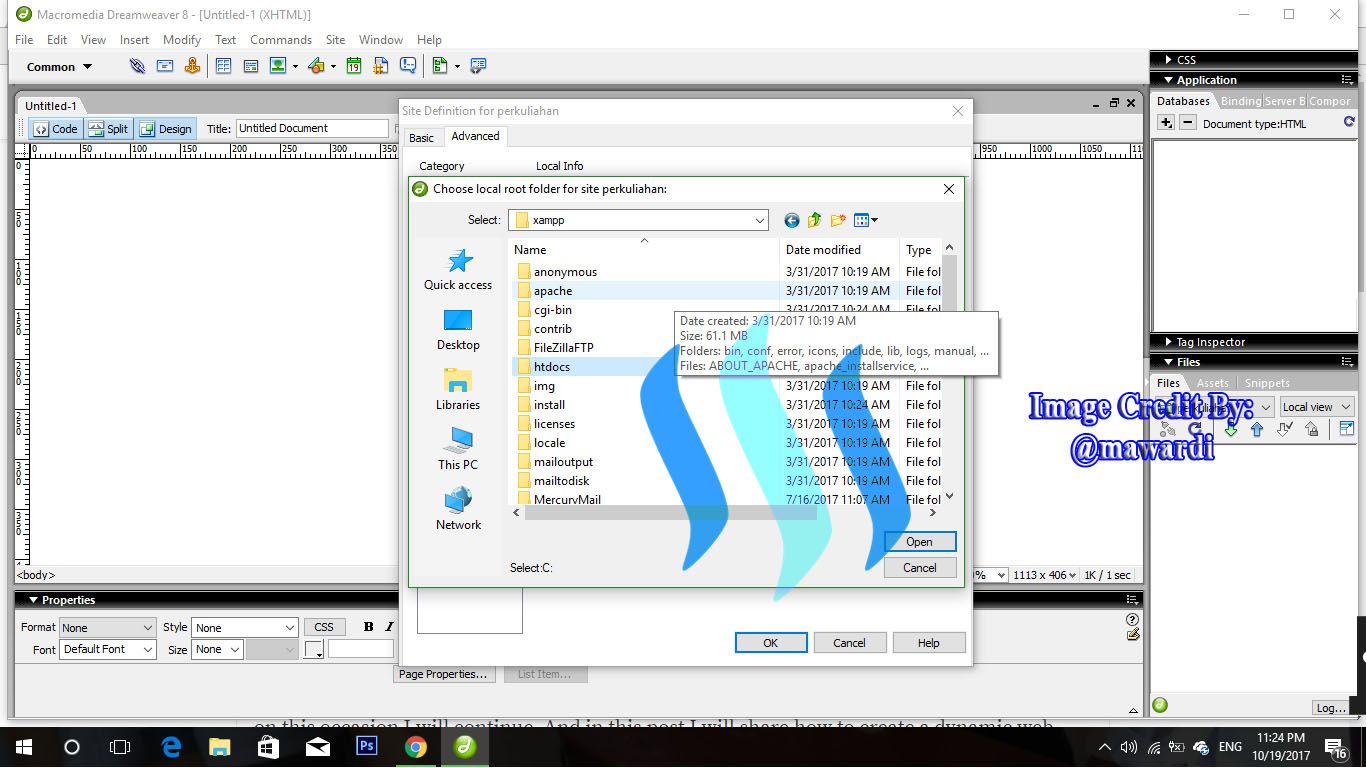Open the Font dropdown showing Default Font

(108, 649)
